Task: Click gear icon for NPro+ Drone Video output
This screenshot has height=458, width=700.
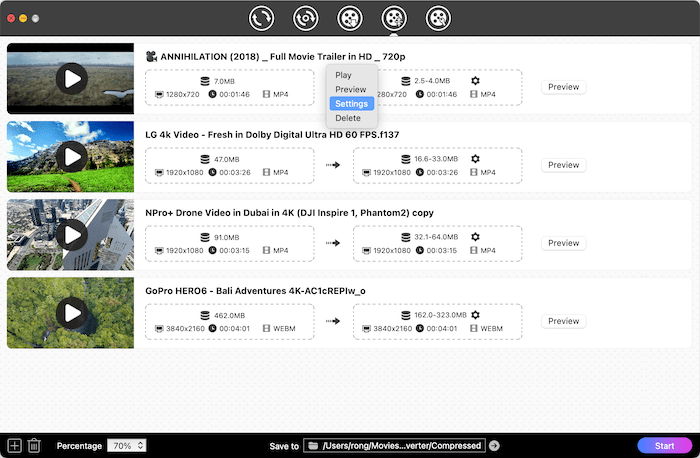Action: (x=476, y=236)
